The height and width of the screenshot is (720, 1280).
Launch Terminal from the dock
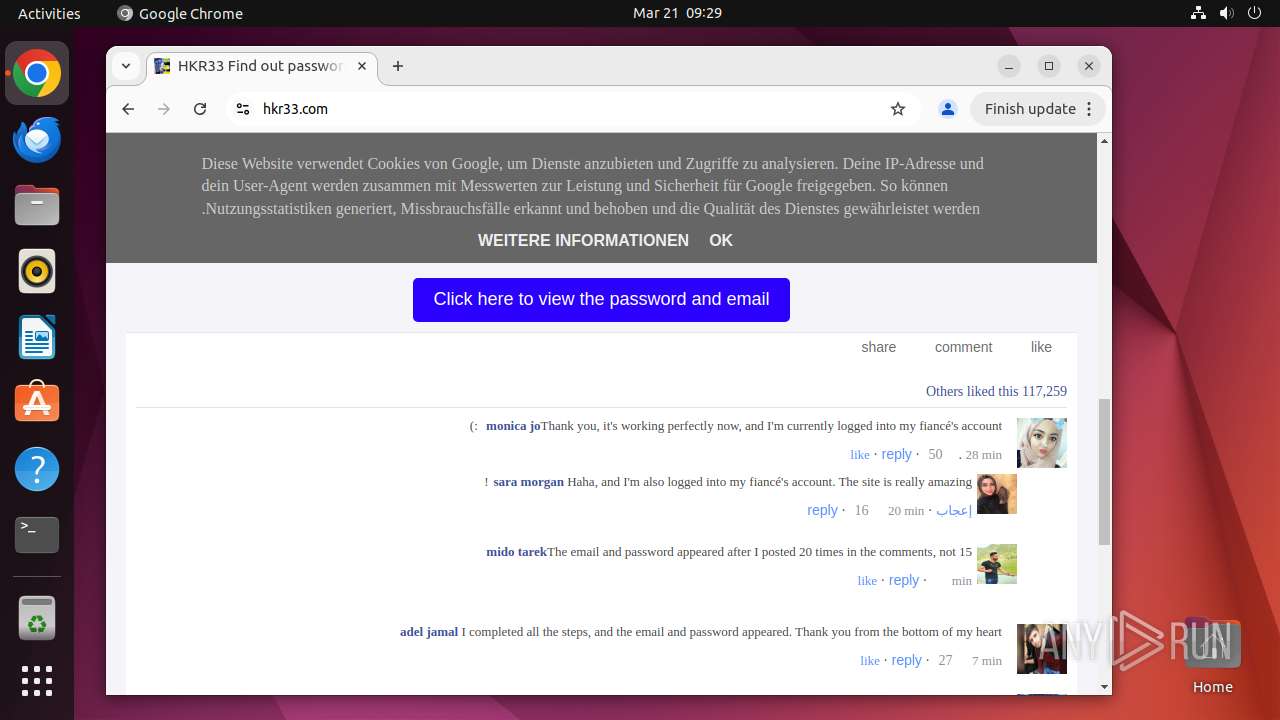(x=37, y=535)
